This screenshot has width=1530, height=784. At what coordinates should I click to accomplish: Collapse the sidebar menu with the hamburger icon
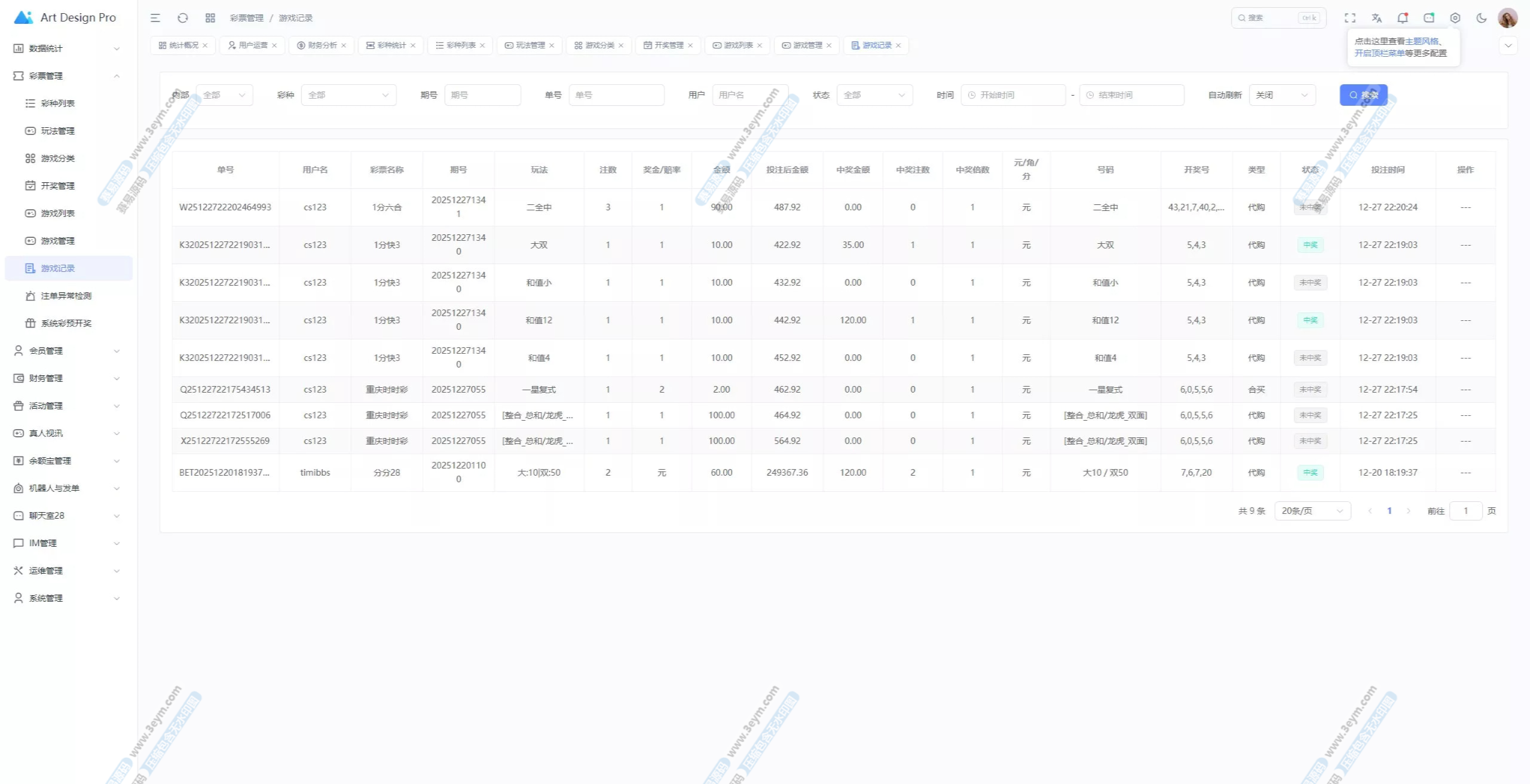tap(155, 18)
